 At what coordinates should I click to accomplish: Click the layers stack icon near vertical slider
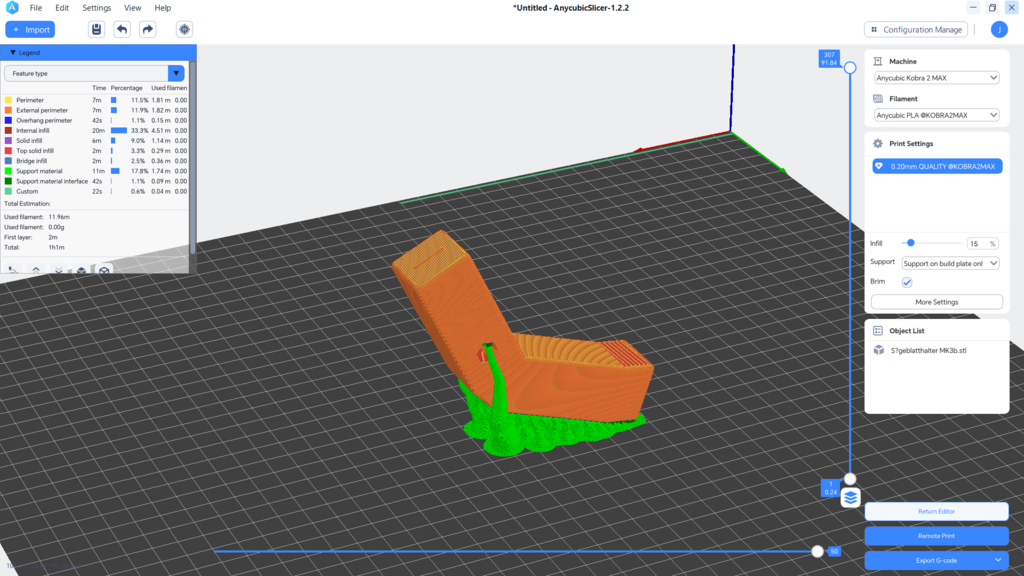[x=850, y=497]
